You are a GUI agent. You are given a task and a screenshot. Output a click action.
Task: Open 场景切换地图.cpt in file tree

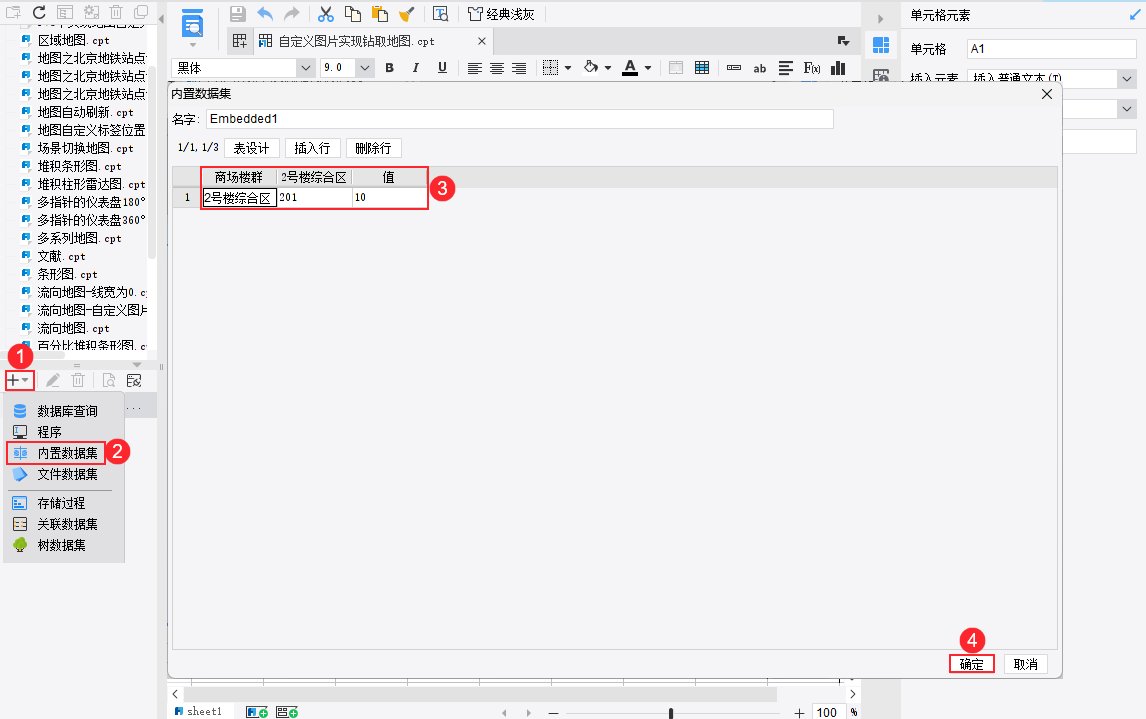85,148
